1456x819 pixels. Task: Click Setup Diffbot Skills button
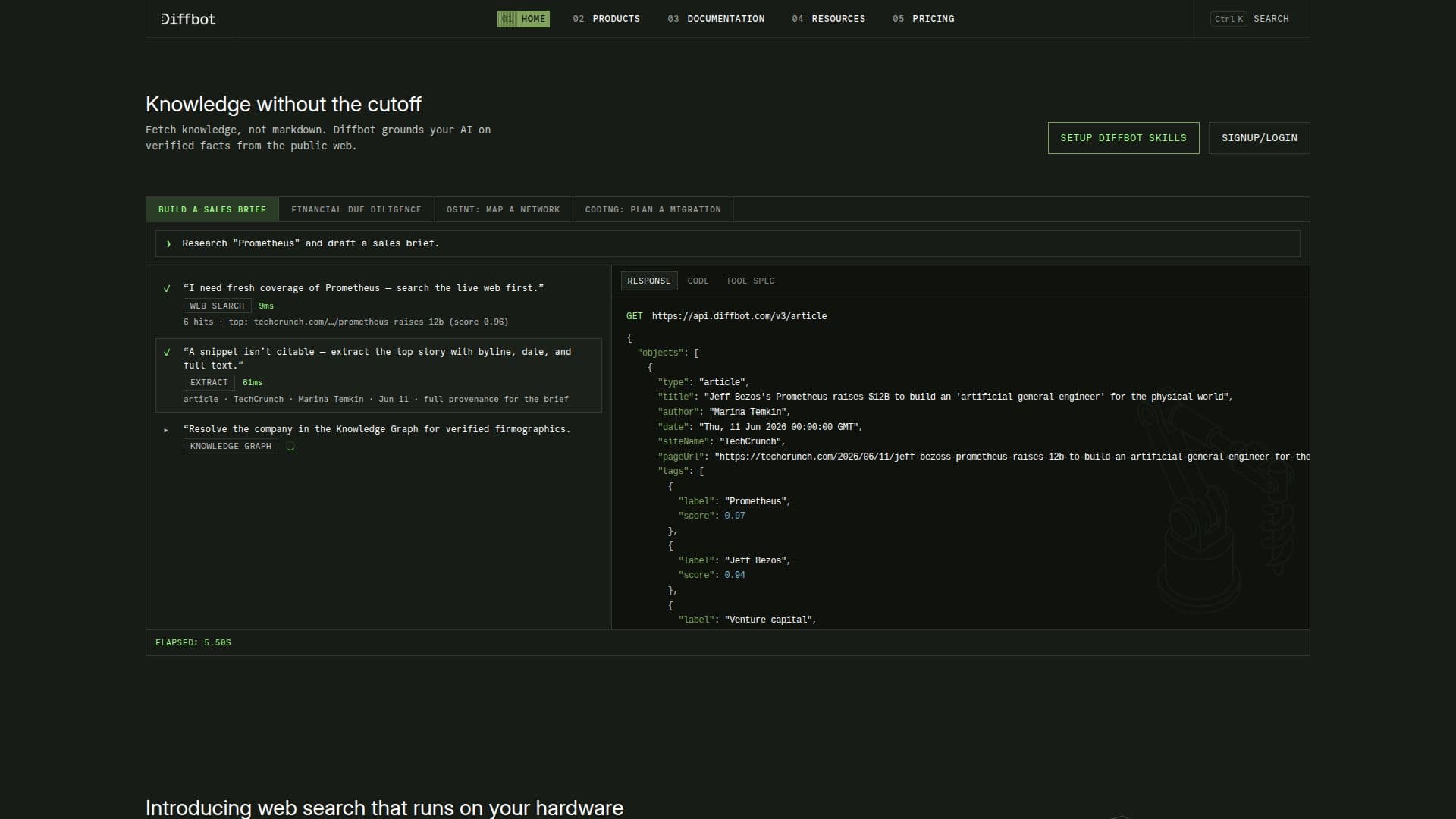pyautogui.click(x=1123, y=138)
